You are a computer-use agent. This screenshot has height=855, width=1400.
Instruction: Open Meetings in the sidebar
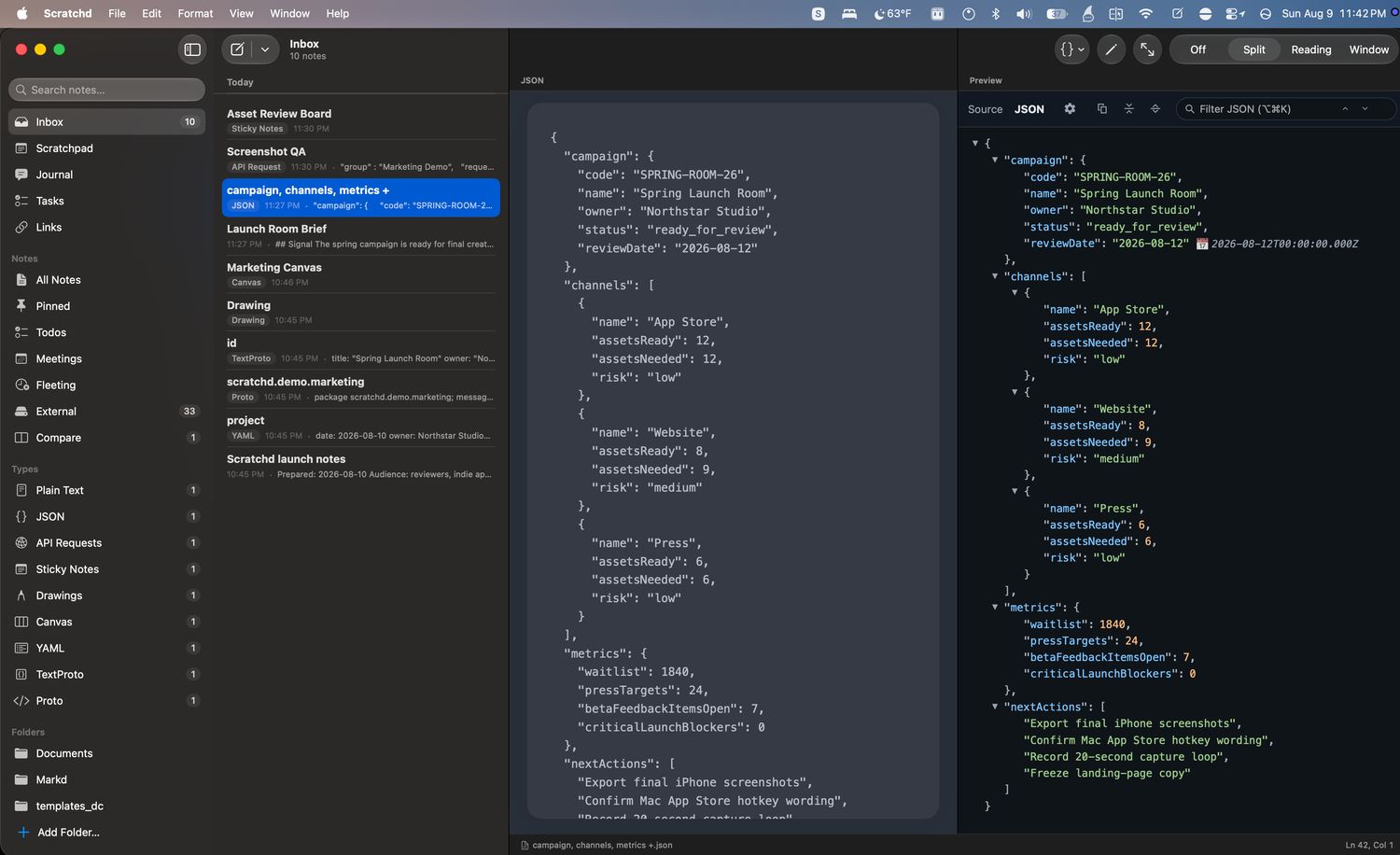(x=107, y=358)
